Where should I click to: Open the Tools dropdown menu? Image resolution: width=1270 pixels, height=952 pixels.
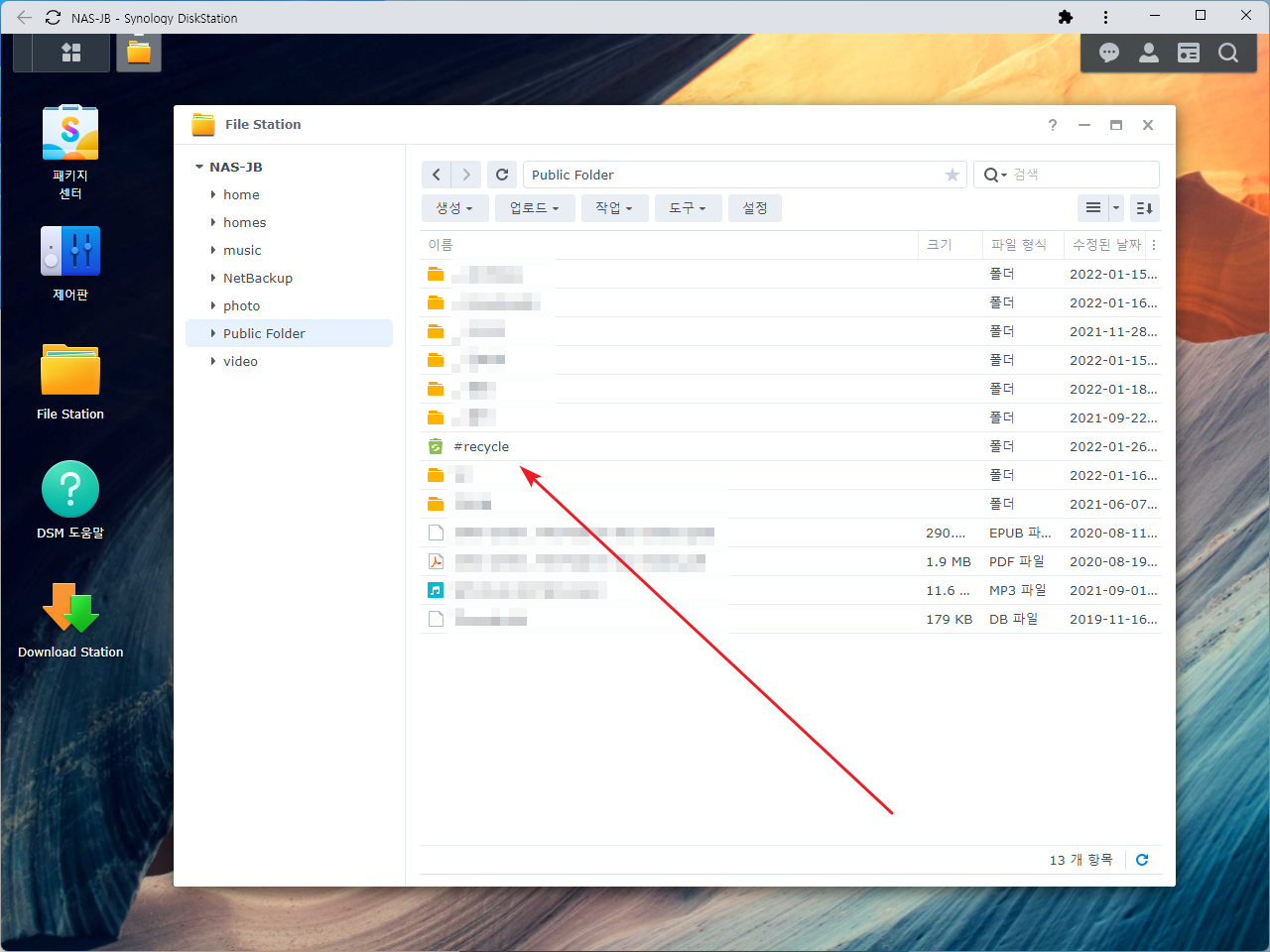(x=688, y=208)
